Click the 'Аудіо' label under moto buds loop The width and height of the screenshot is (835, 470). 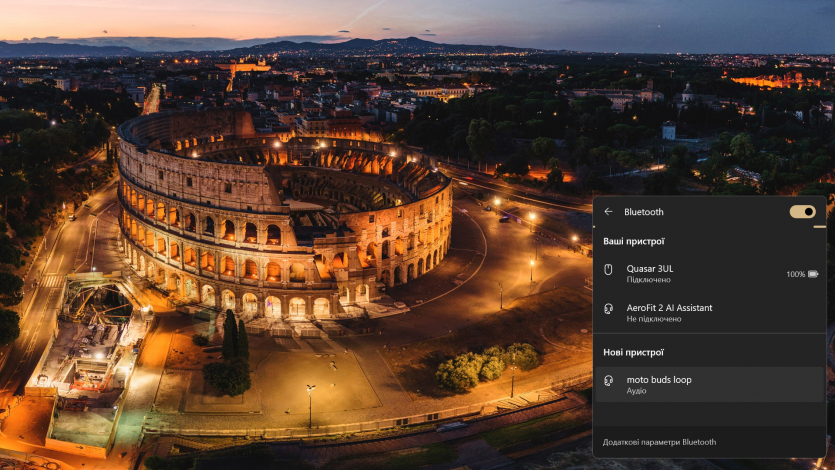click(636, 391)
